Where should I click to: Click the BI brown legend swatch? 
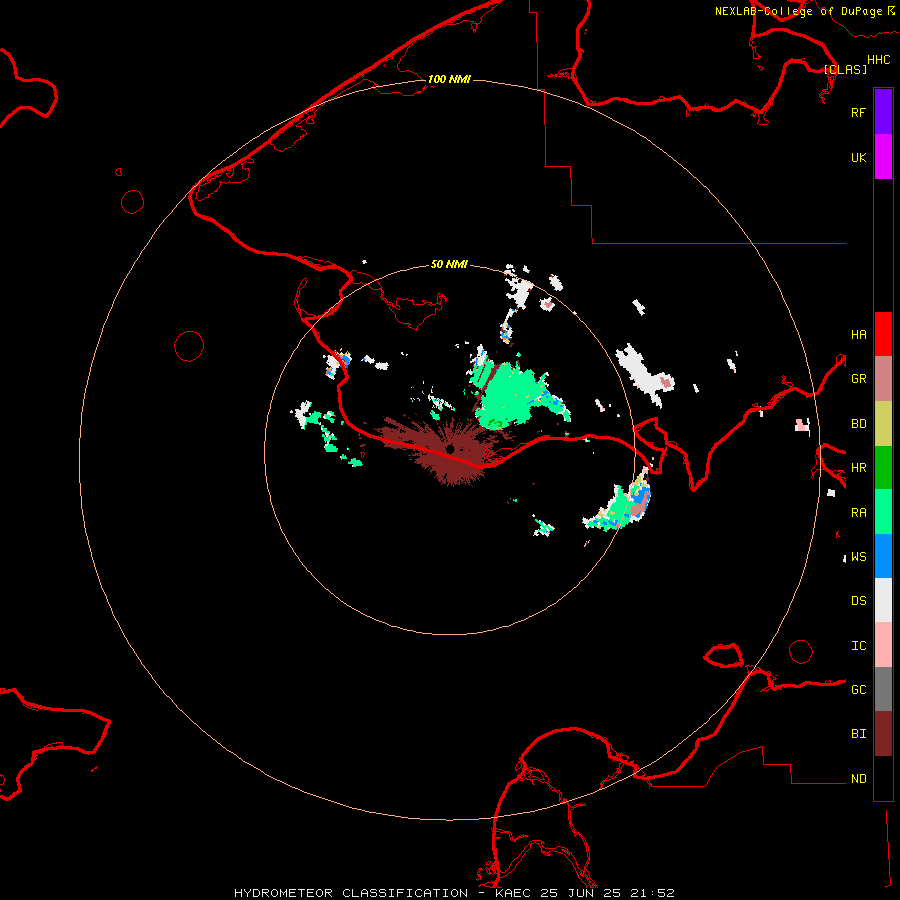point(883,734)
